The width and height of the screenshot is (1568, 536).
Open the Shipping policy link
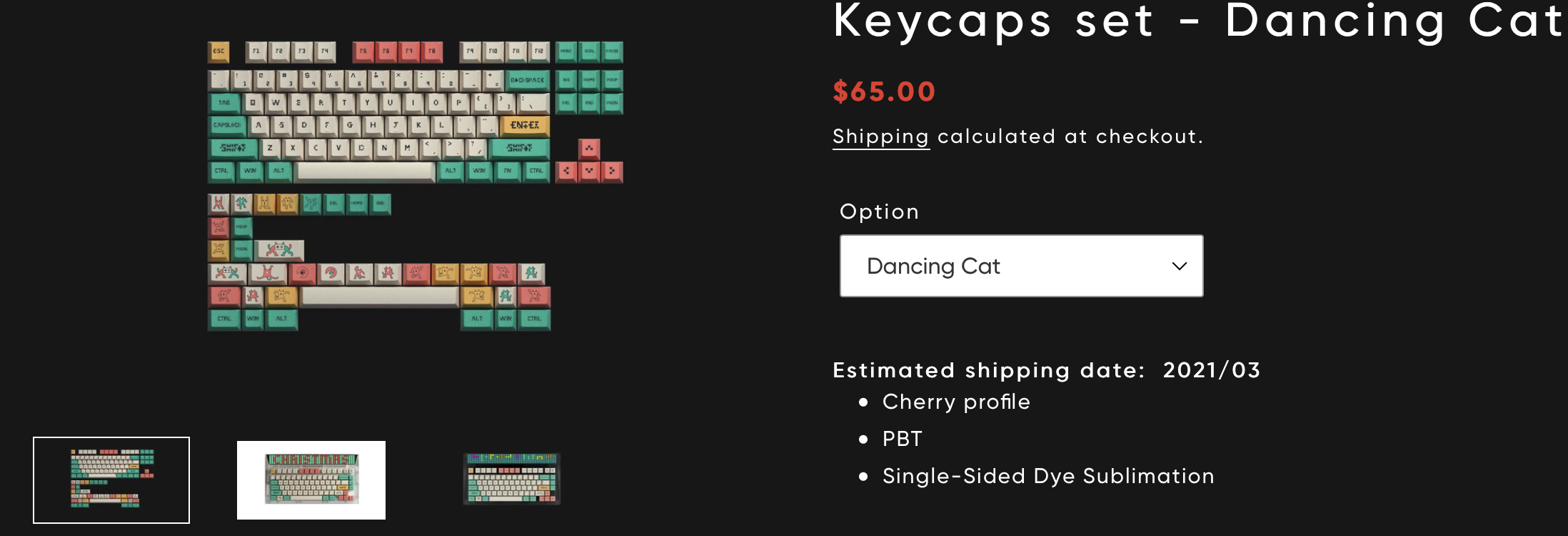[x=880, y=137]
